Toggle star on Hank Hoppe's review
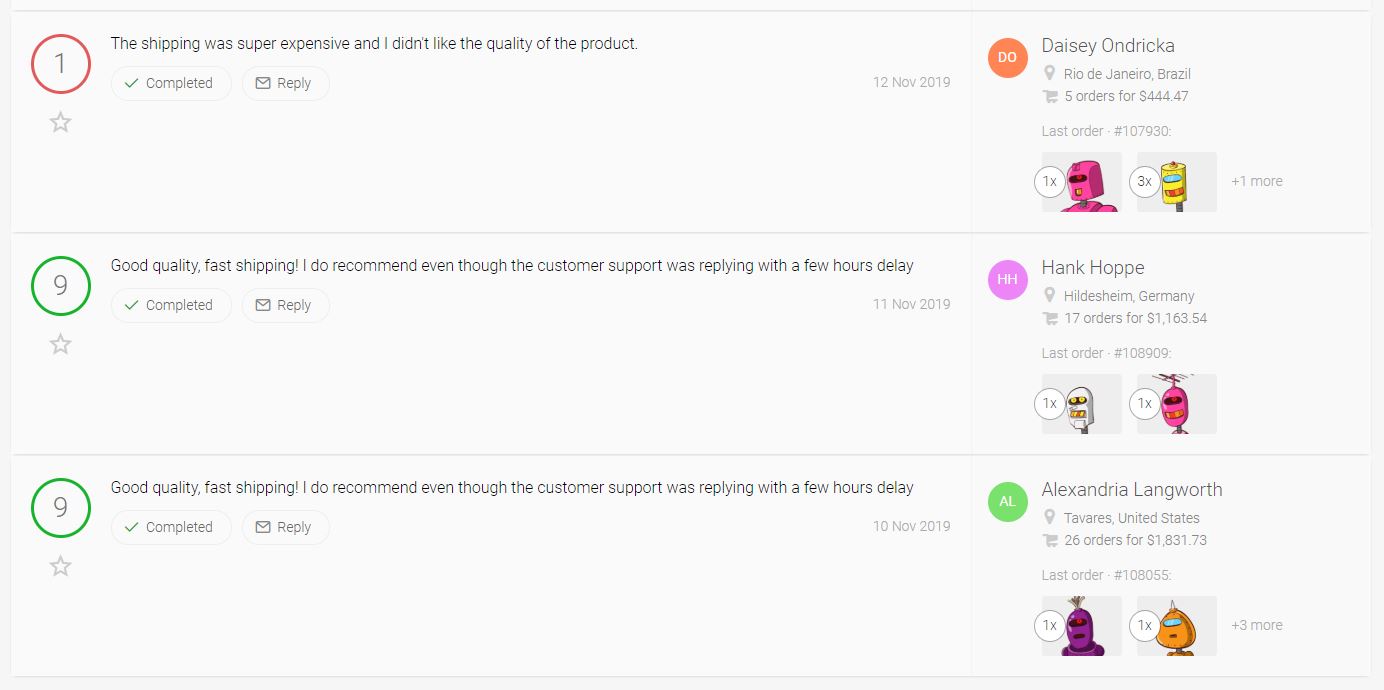 tap(61, 345)
